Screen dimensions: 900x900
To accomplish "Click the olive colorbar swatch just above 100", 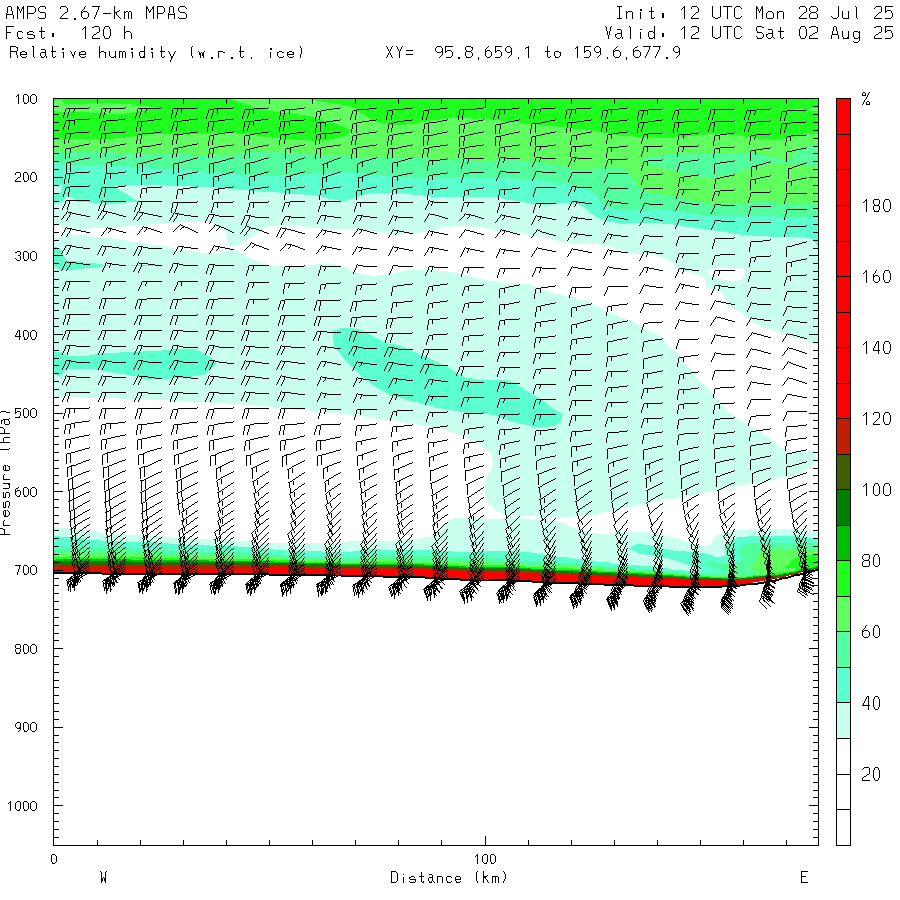I will tap(843, 472).
